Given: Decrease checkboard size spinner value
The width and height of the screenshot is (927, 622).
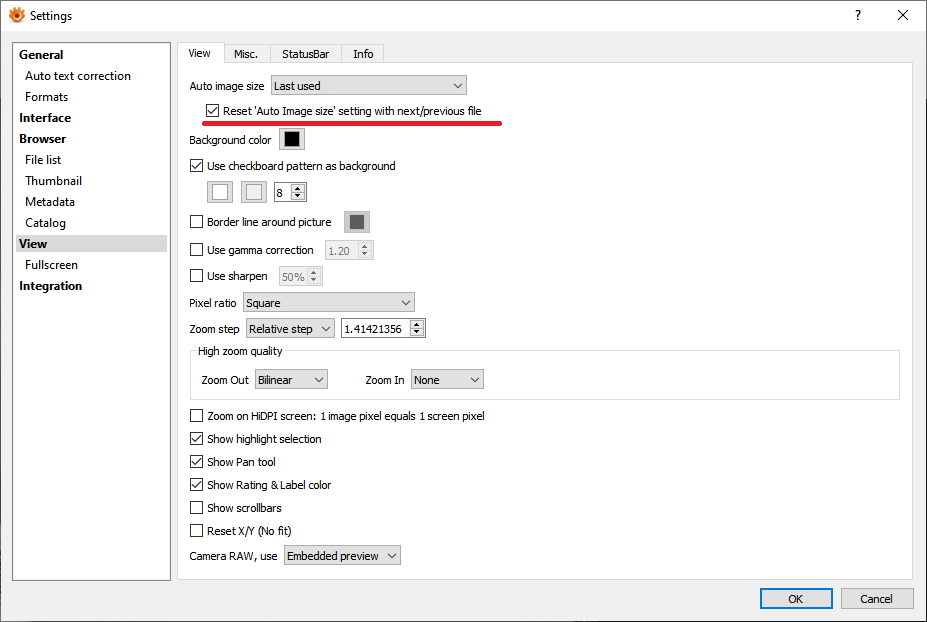Looking at the screenshot, I should 298,196.
